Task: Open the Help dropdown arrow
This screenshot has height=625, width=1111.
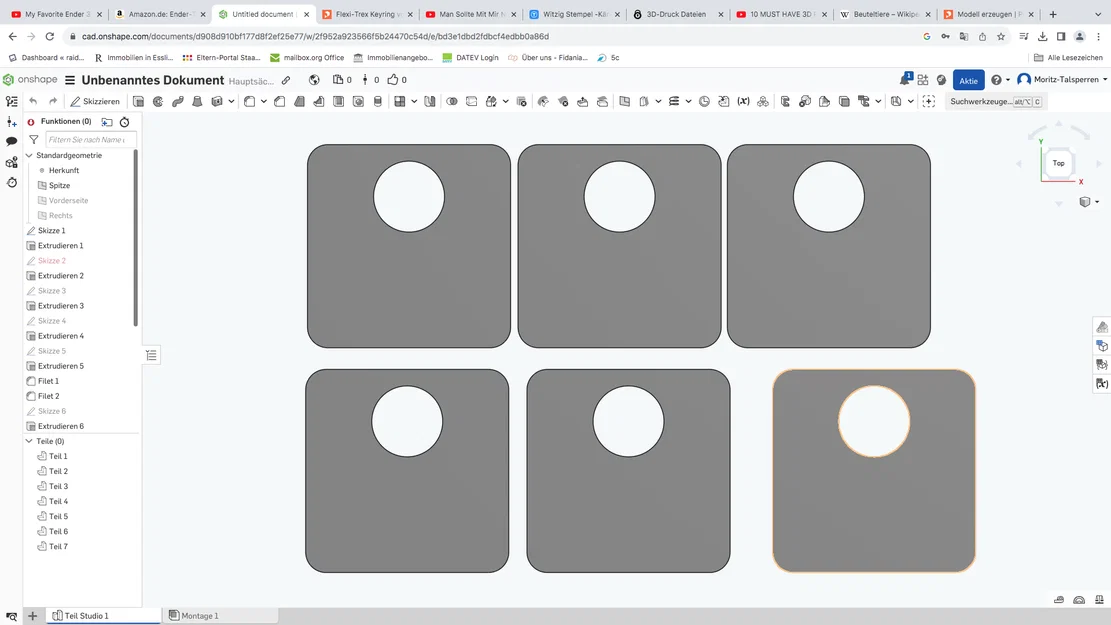Action: (x=1008, y=80)
